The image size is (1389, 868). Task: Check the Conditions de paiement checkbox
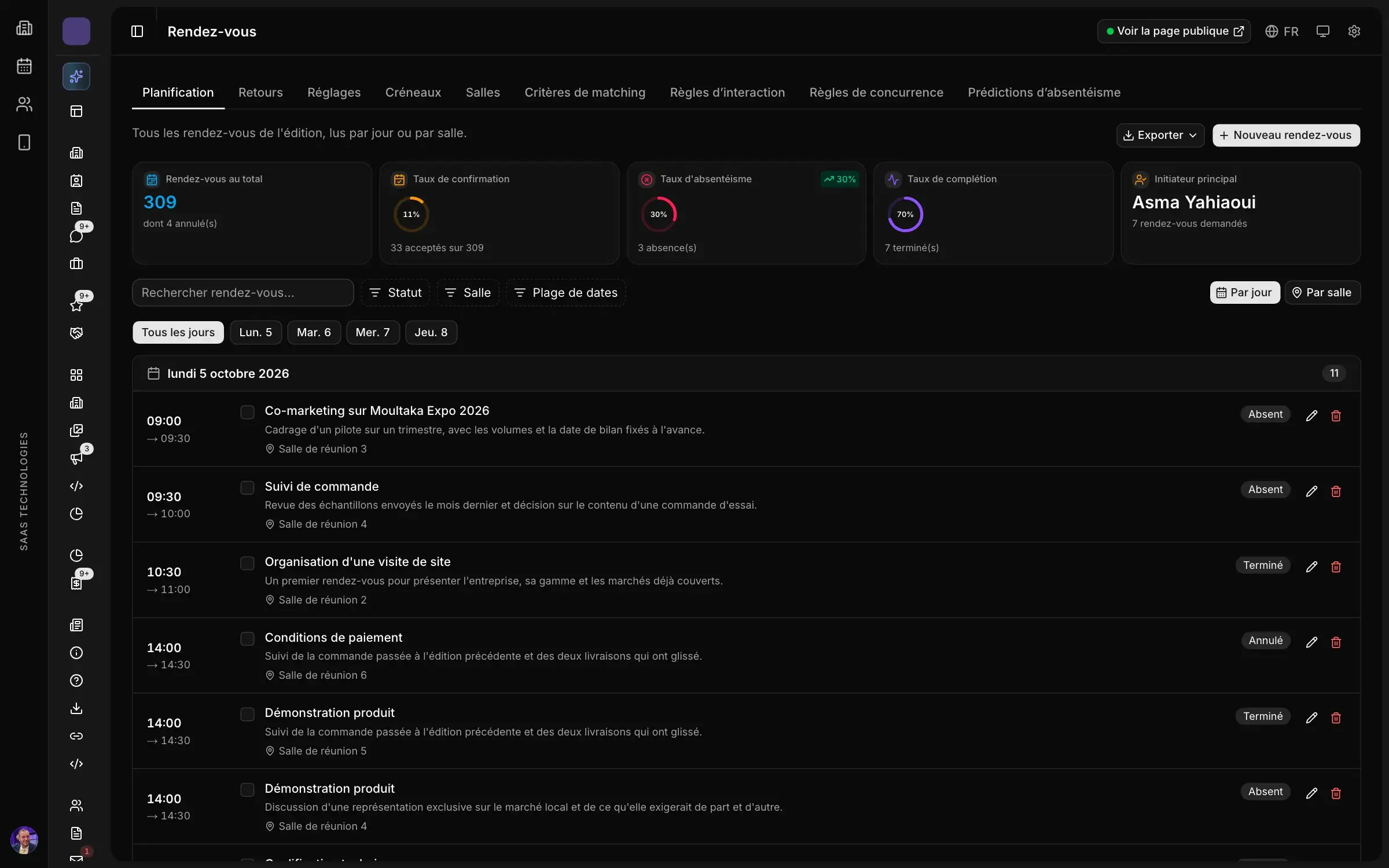[247, 639]
